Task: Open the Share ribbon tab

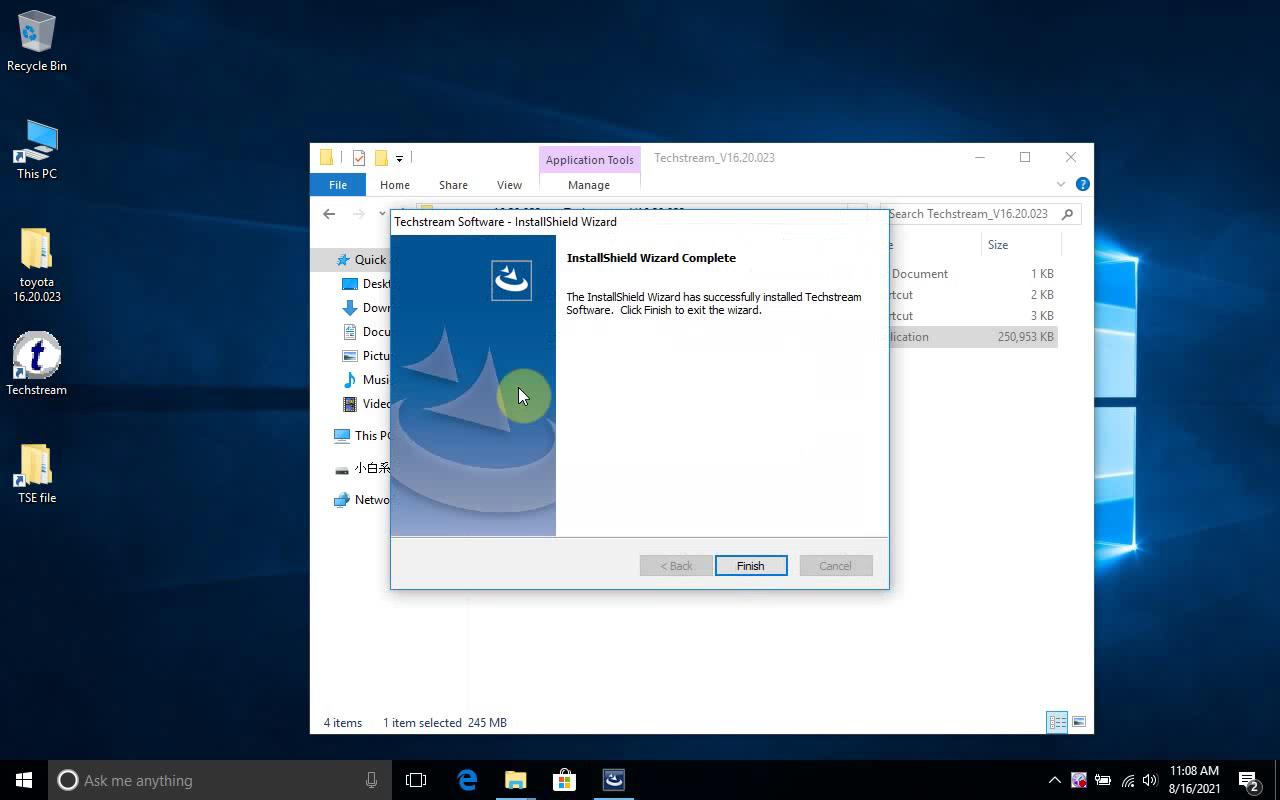Action: coord(453,185)
